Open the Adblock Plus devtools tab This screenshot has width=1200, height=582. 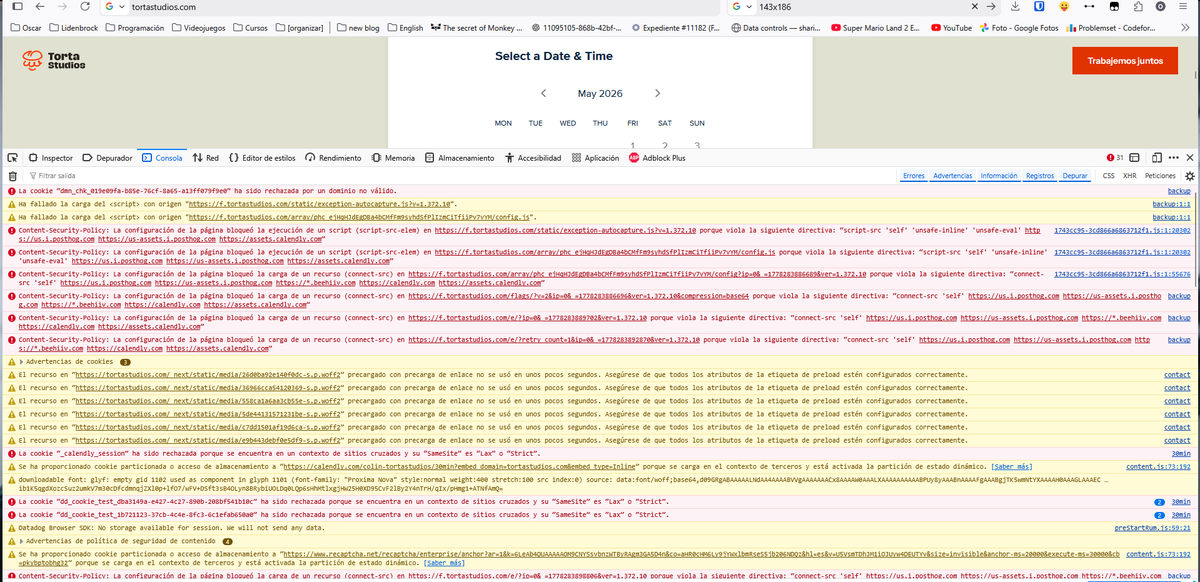[x=657, y=158]
